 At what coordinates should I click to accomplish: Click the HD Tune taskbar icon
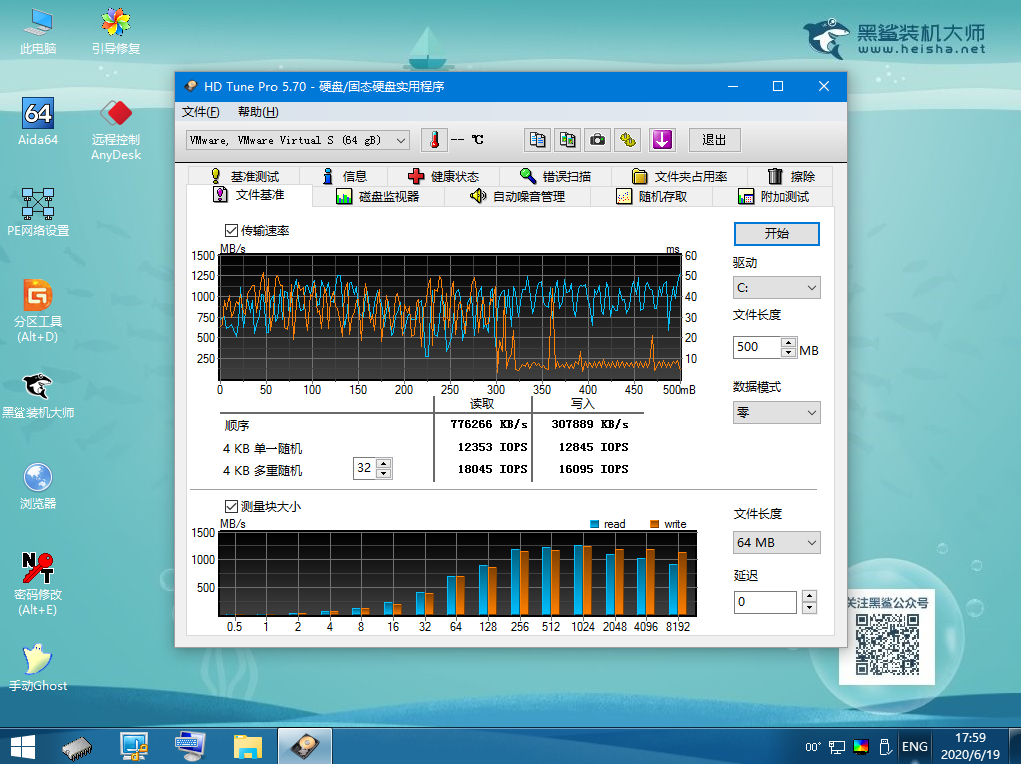point(305,746)
